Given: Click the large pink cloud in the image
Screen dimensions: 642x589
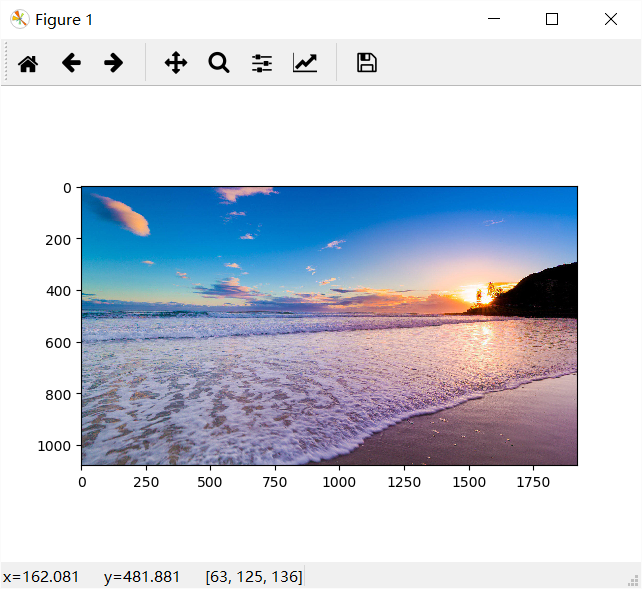Looking at the screenshot, I should tap(121, 215).
